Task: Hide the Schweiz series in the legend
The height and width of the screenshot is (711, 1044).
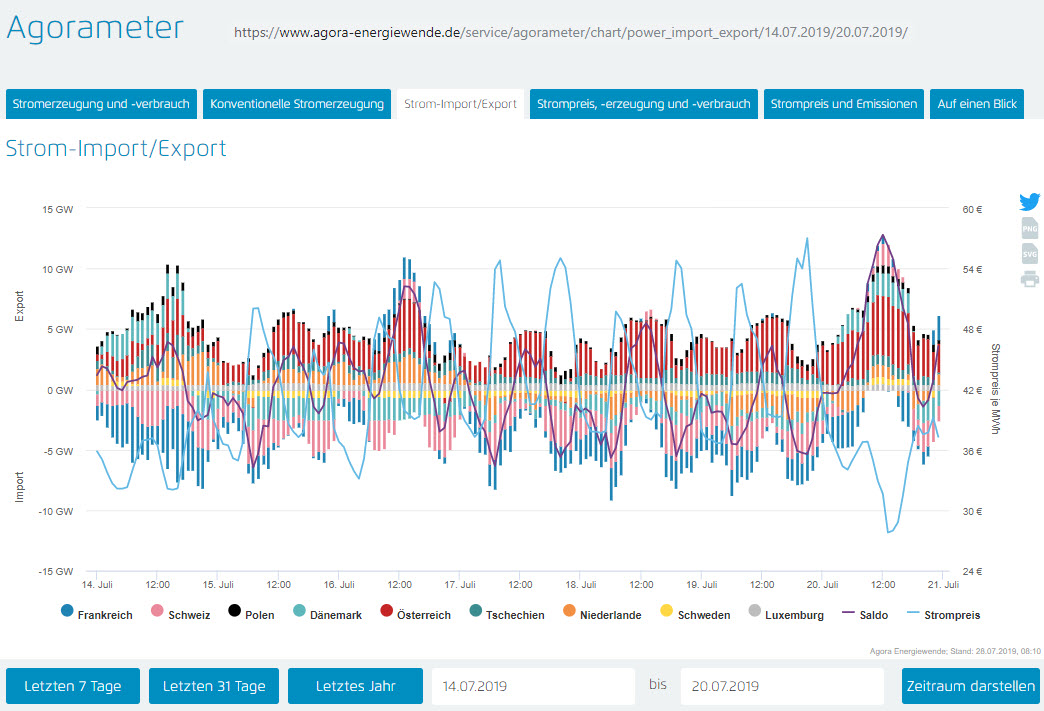Action: 180,614
